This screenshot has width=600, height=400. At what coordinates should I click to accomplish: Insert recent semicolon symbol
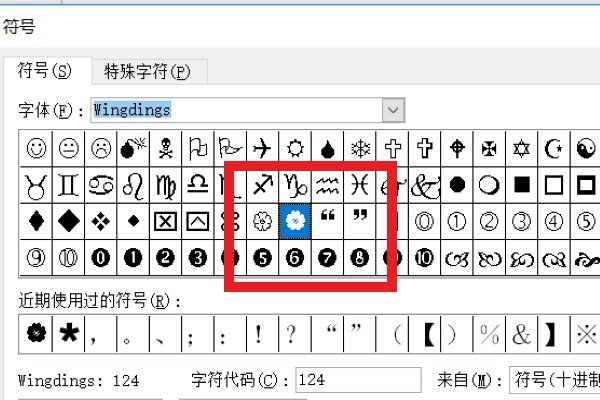click(x=198, y=334)
